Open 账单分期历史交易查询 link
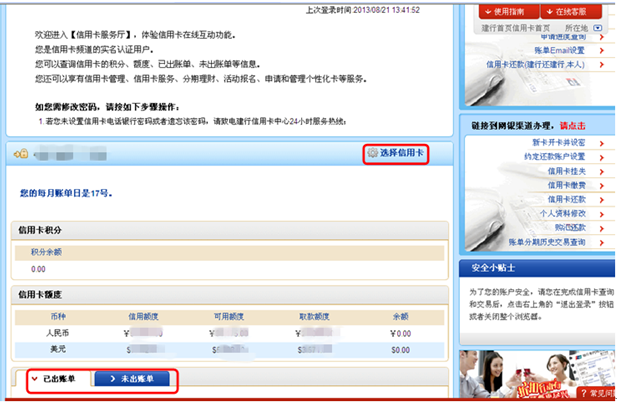Screen dimensions: 617x403 click(x=545, y=241)
